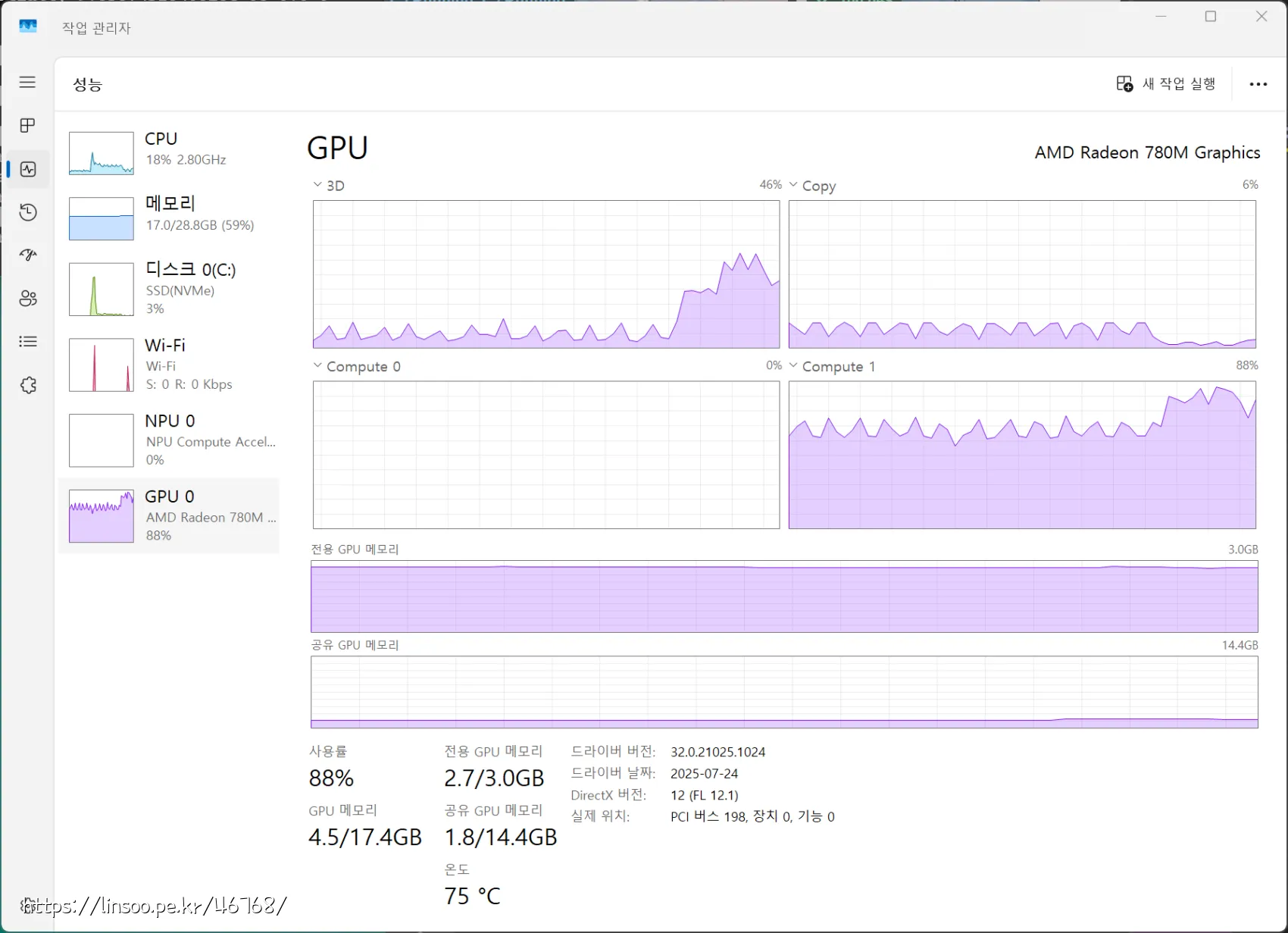
Task: Click DirectX value 12 (FL 12.1)
Action: (704, 795)
